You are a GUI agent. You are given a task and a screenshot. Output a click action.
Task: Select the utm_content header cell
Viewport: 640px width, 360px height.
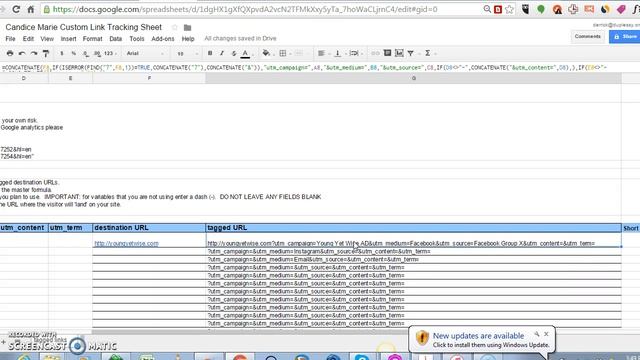pyautogui.click(x=24, y=228)
